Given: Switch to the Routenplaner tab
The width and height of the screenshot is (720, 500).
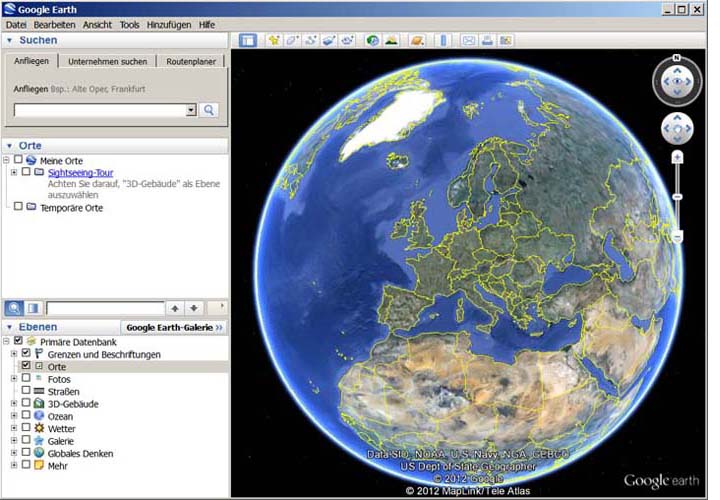Looking at the screenshot, I should [x=191, y=62].
